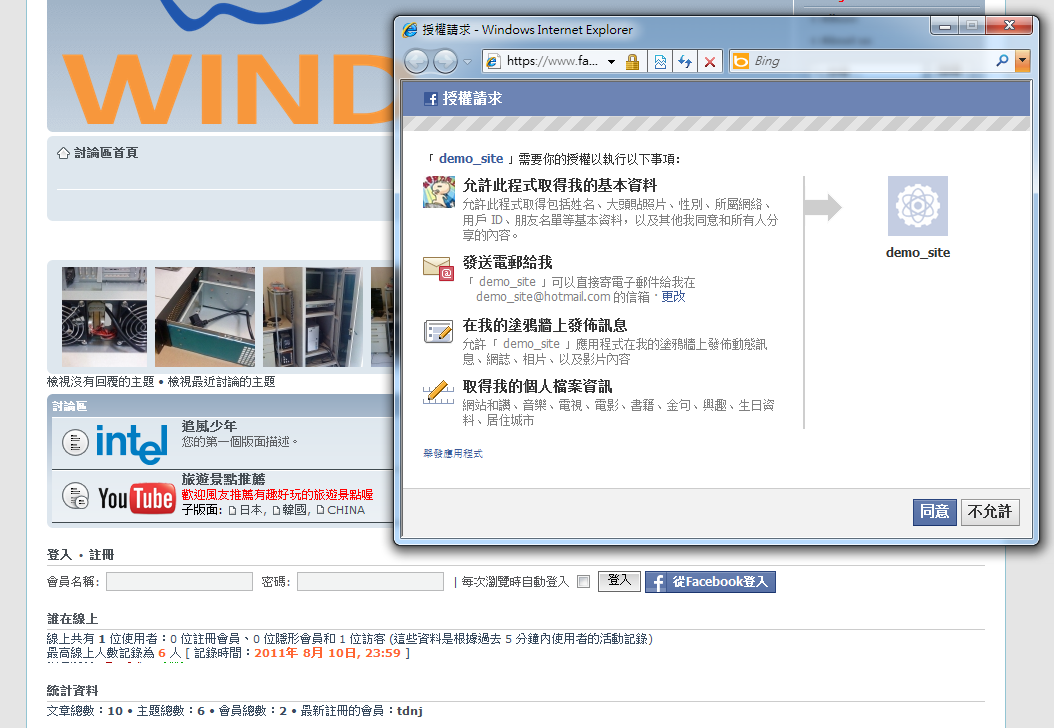This screenshot has height=728, width=1054.
Task: Click the 舉發應用程式 report link
Action: [x=452, y=454]
